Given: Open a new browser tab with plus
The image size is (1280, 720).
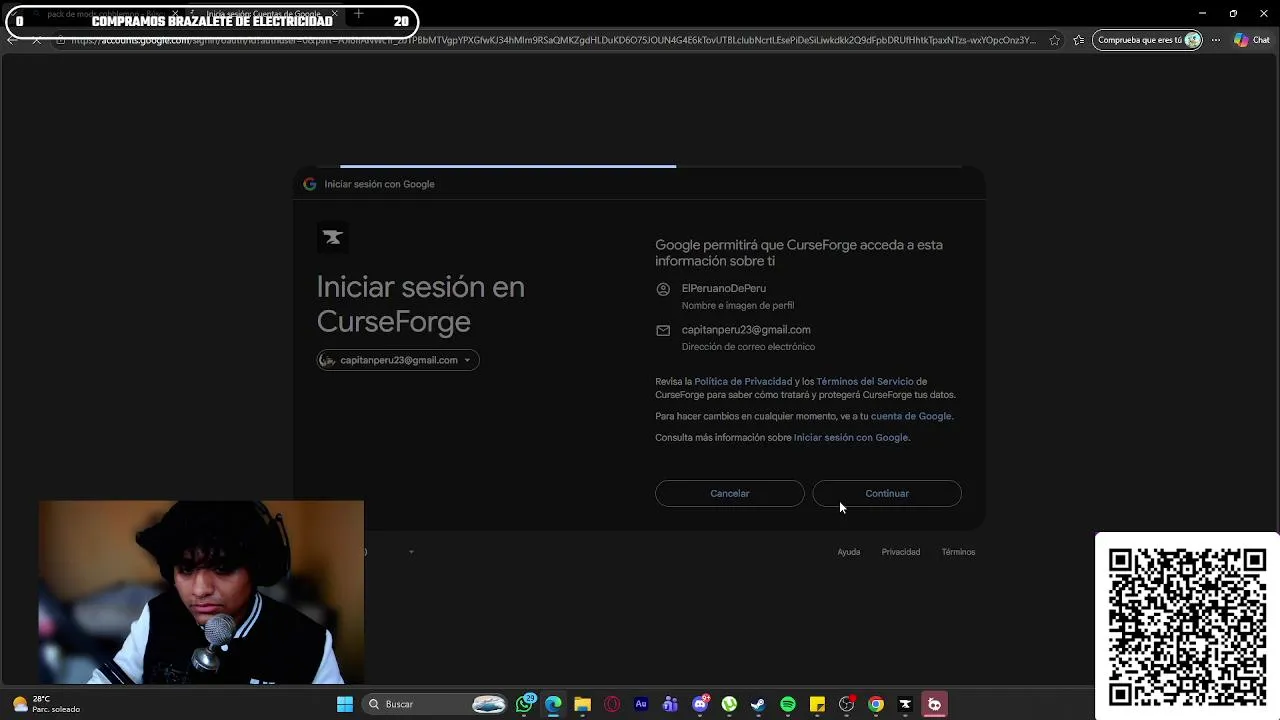Looking at the screenshot, I should click(x=358, y=14).
